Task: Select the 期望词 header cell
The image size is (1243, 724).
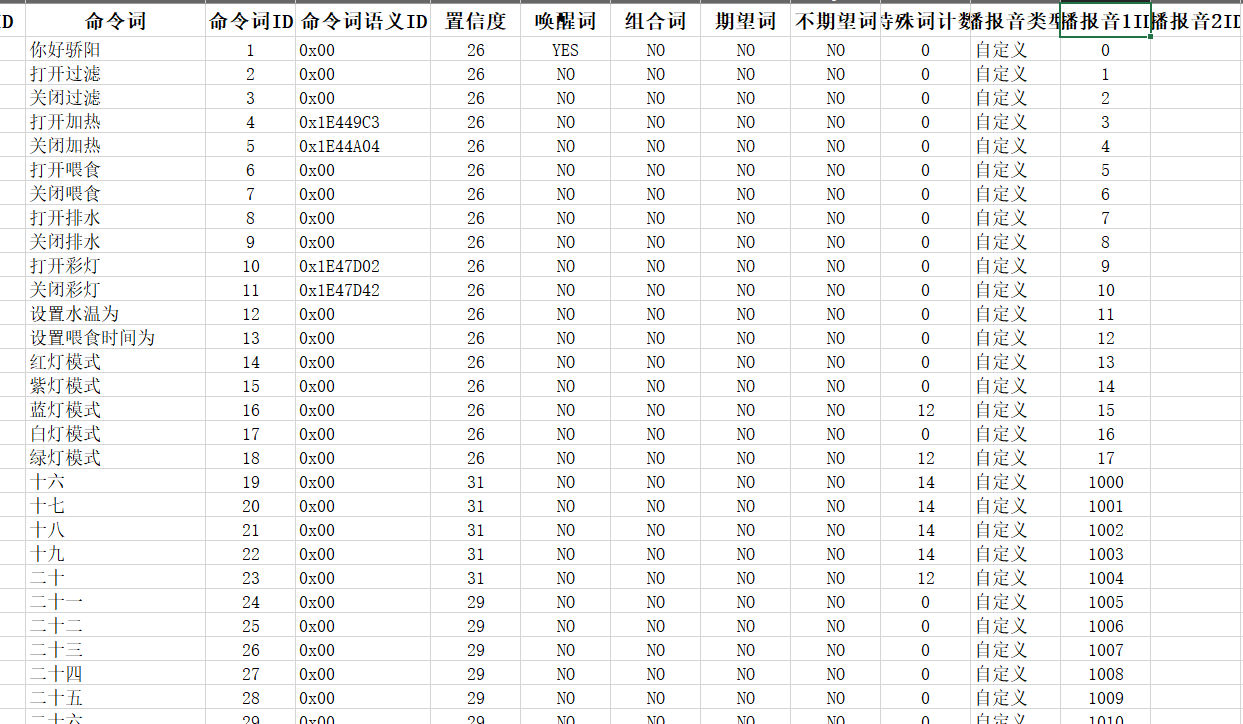Action: [746, 22]
